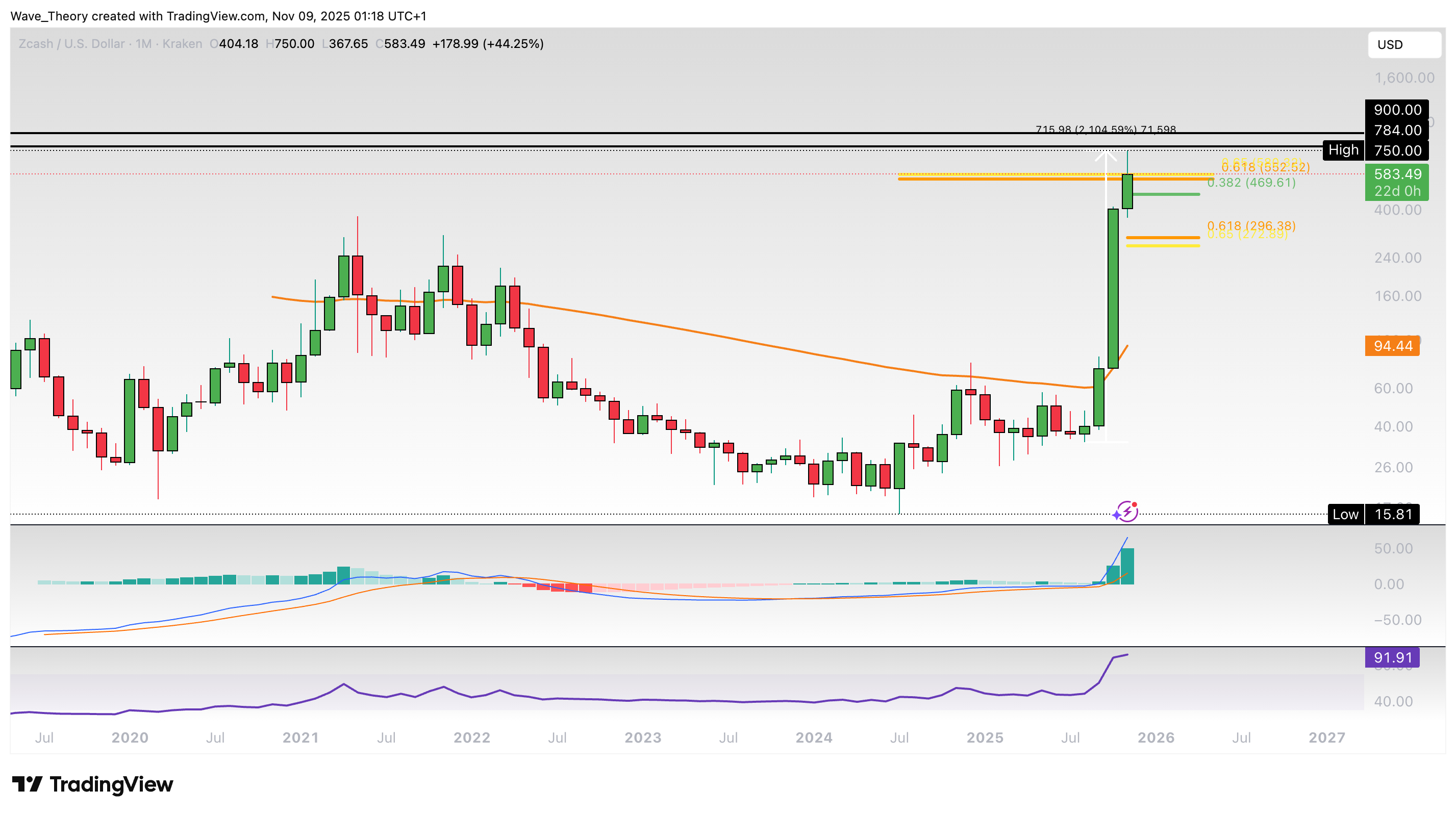Click the black Low label tag
Screen dimensions: 1456x815
point(1345,514)
